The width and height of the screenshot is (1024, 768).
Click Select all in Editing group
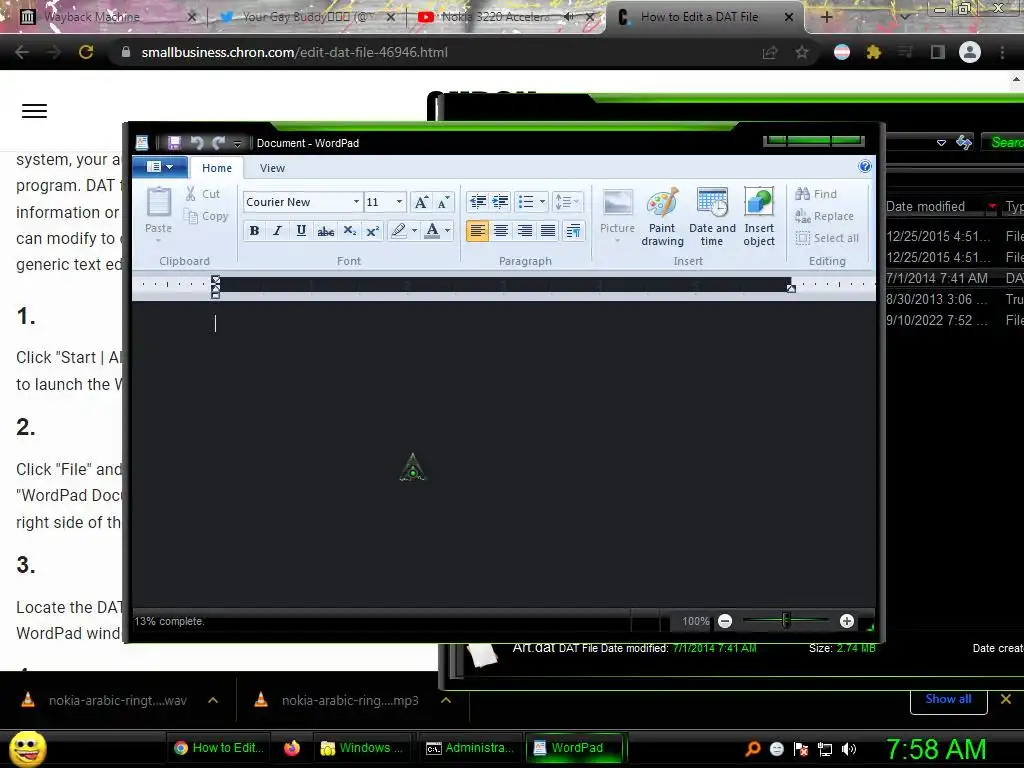827,238
